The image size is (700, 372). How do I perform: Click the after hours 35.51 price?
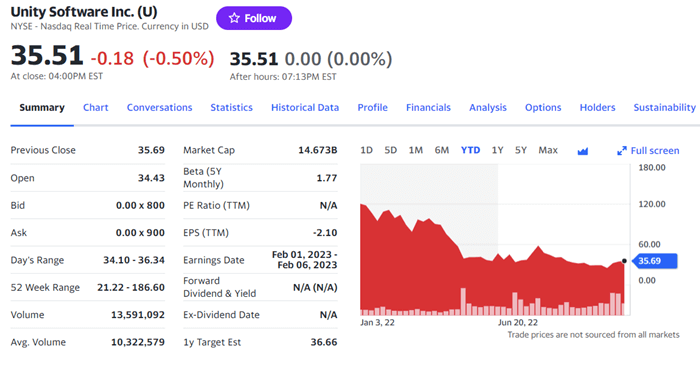point(254,59)
